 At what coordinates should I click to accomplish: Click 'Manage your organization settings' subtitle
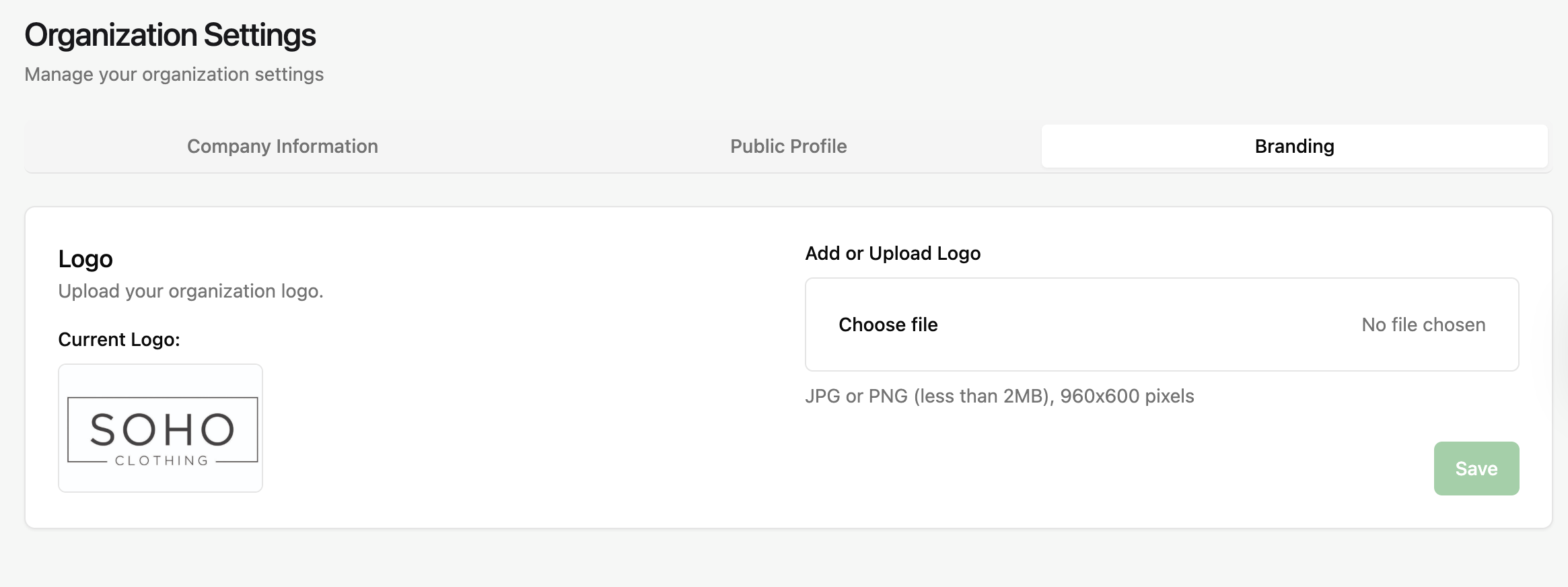174,74
